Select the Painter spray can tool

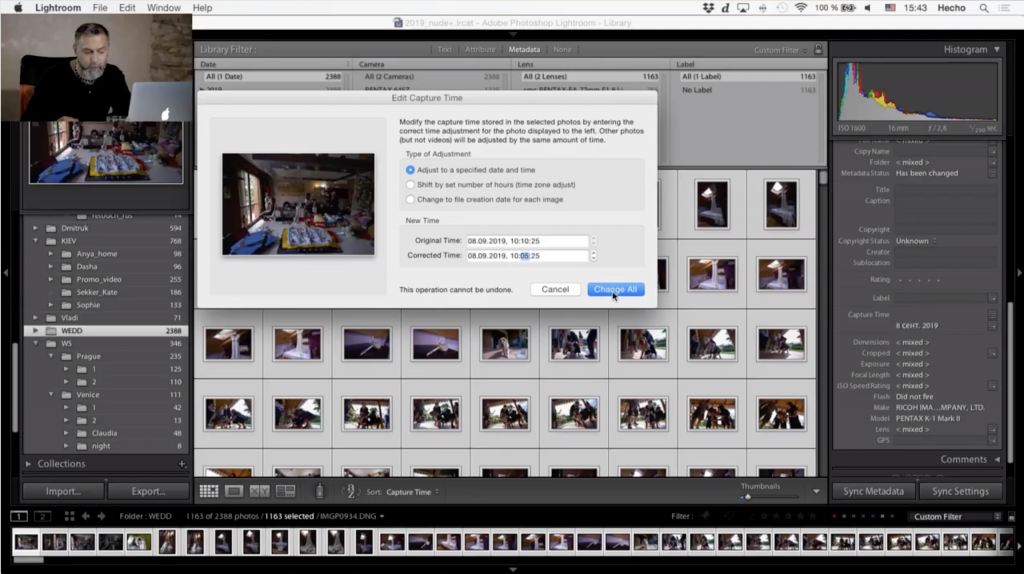click(x=319, y=491)
